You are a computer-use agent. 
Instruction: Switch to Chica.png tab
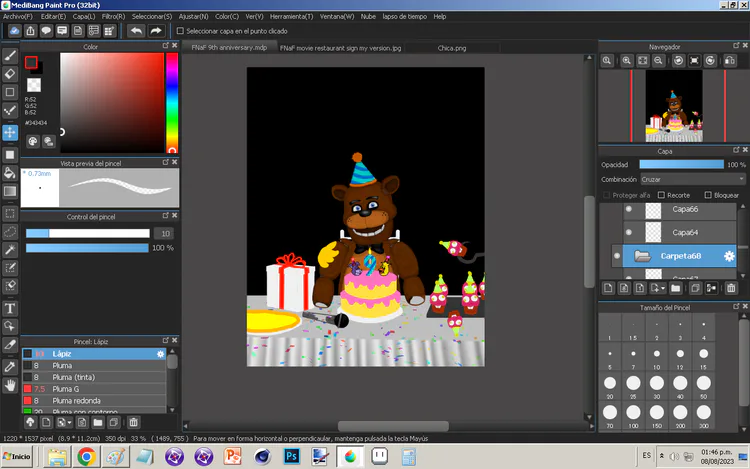click(452, 48)
